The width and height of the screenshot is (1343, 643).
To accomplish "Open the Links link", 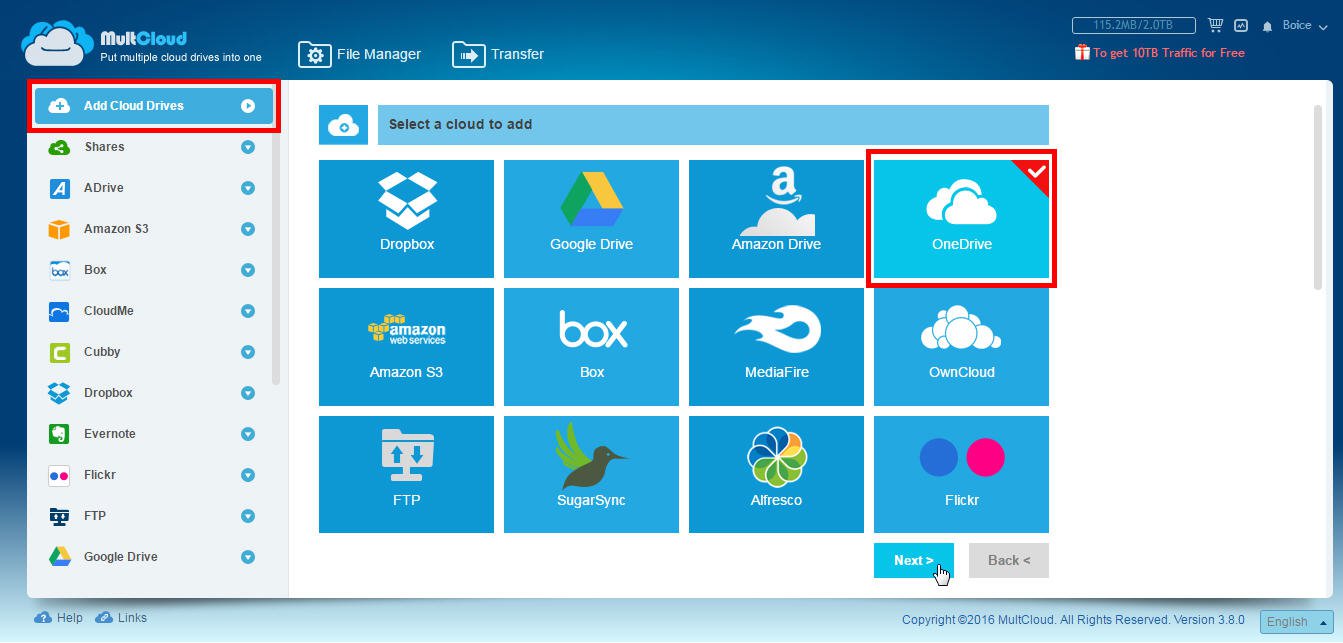I will pos(121,618).
